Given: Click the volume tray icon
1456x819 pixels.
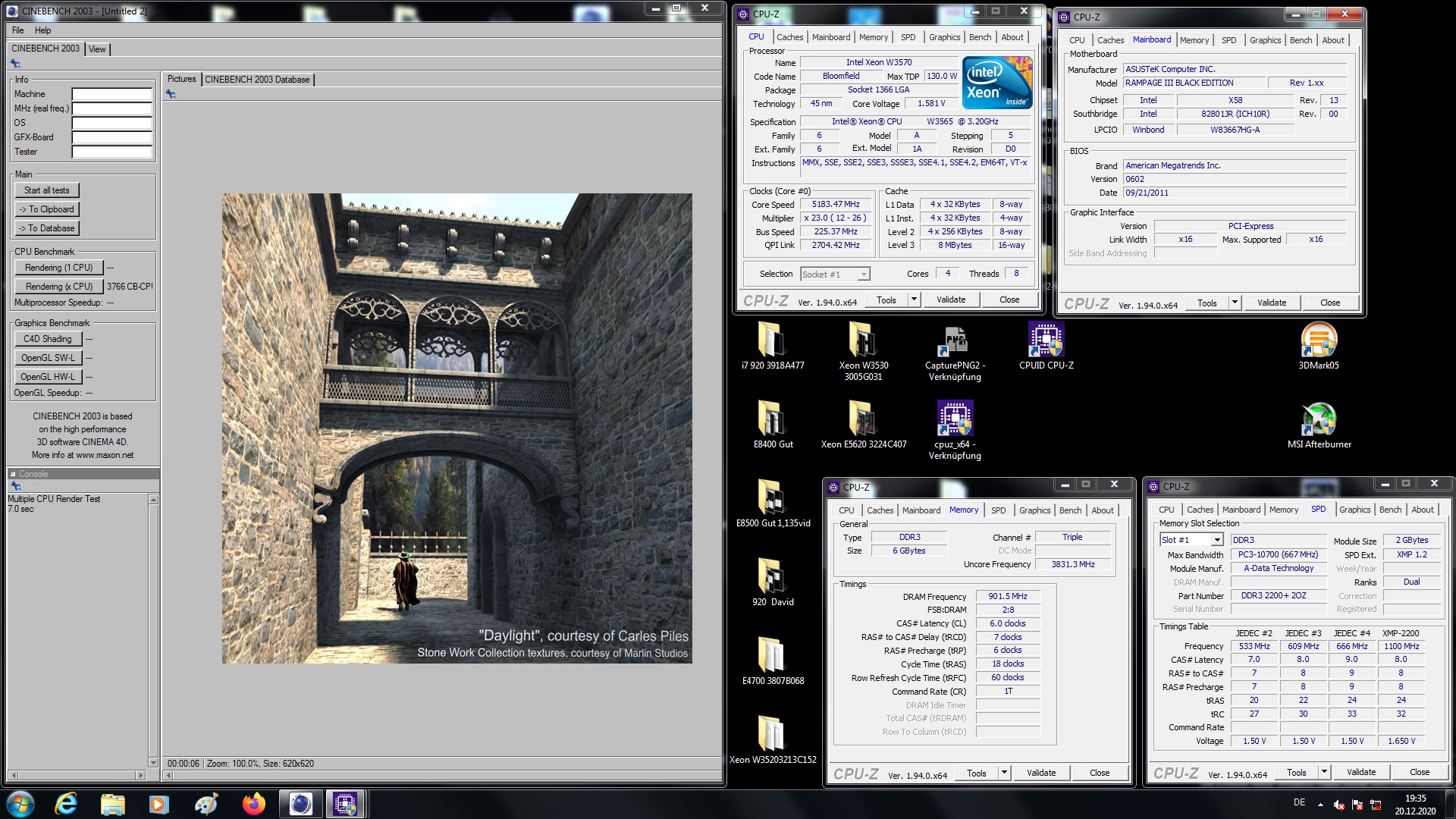Looking at the screenshot, I should [1339, 805].
